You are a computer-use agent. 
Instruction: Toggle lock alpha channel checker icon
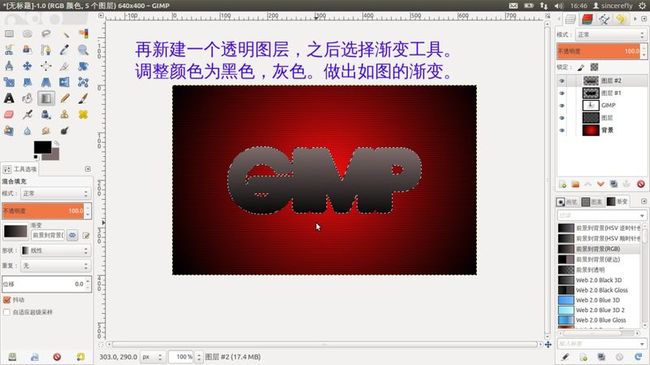pyautogui.click(x=594, y=67)
